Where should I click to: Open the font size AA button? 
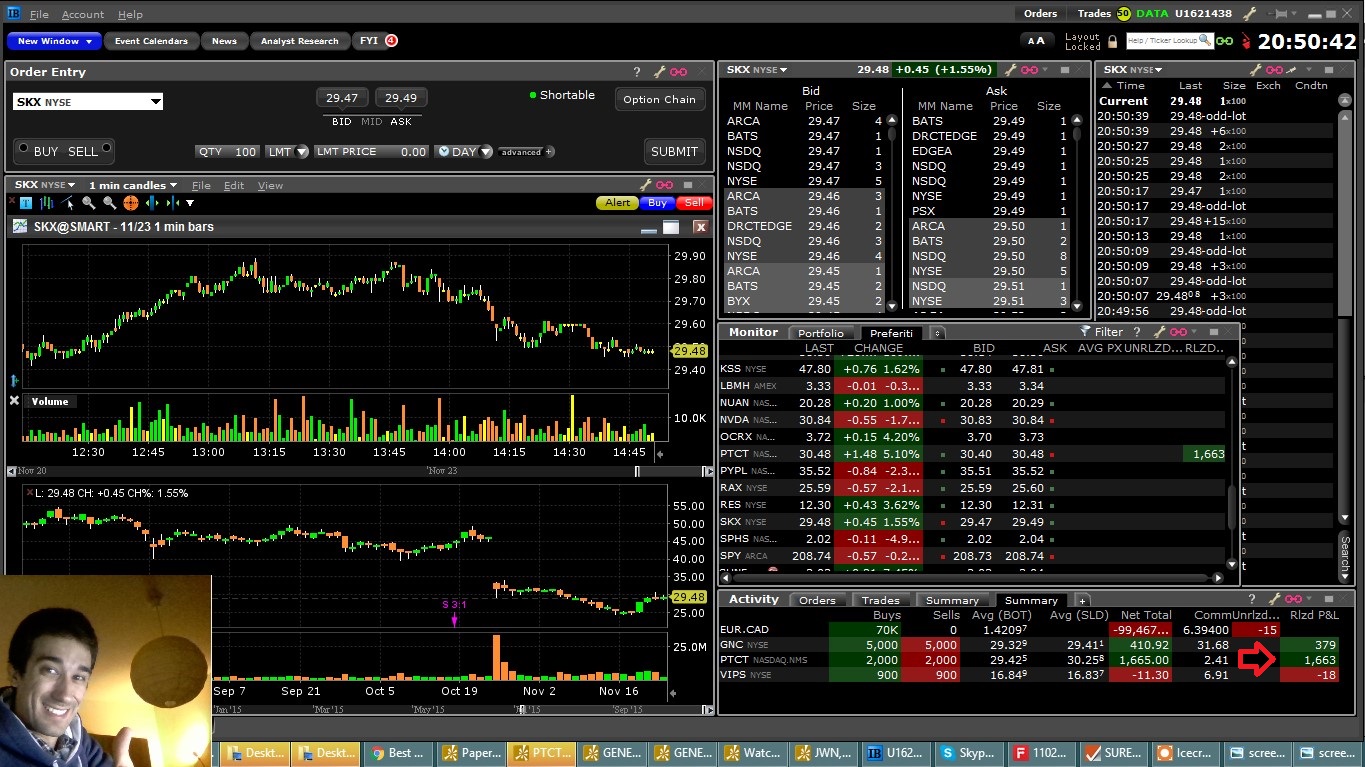pyautogui.click(x=1037, y=41)
